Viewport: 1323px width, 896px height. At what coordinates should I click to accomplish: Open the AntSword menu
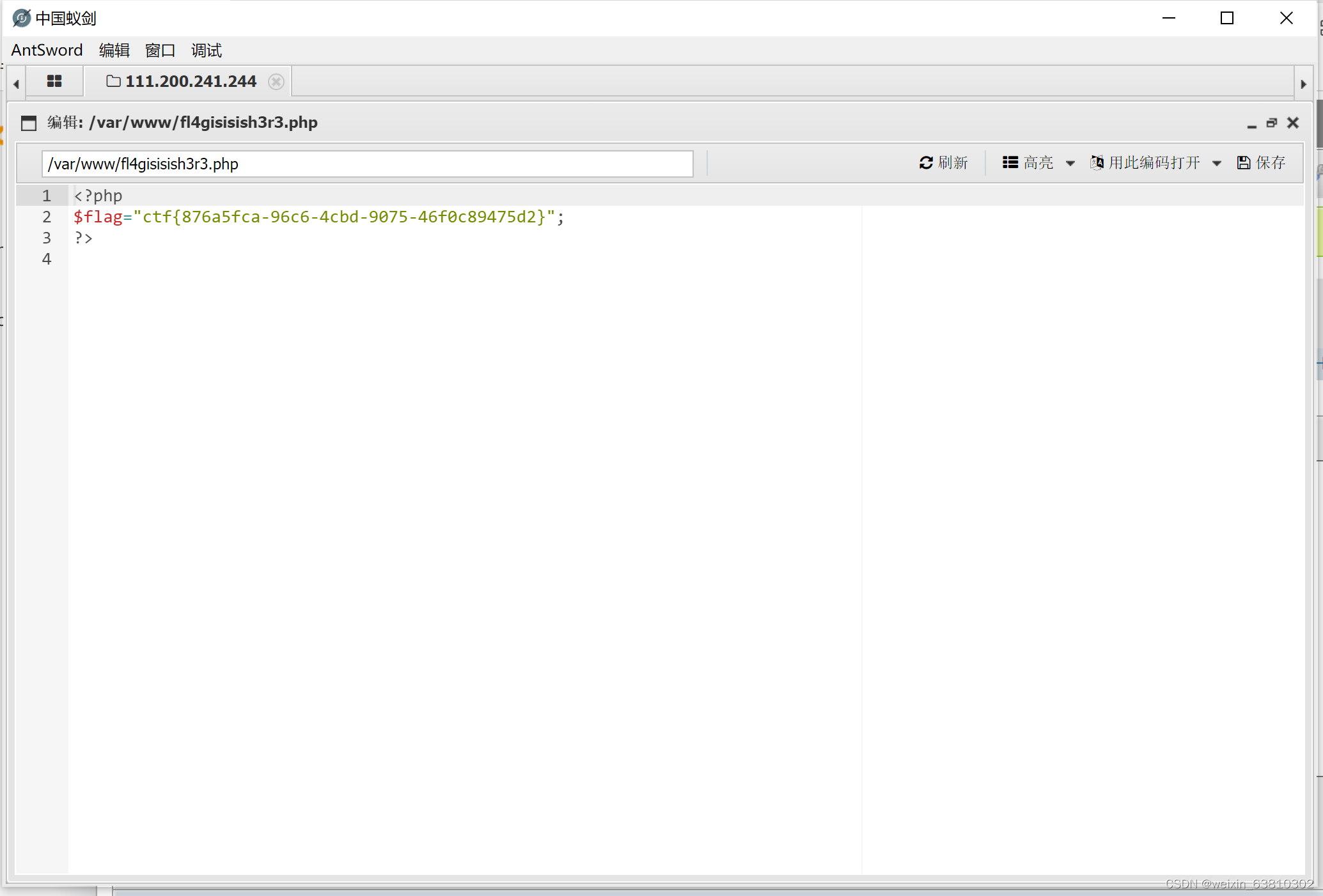[x=47, y=50]
